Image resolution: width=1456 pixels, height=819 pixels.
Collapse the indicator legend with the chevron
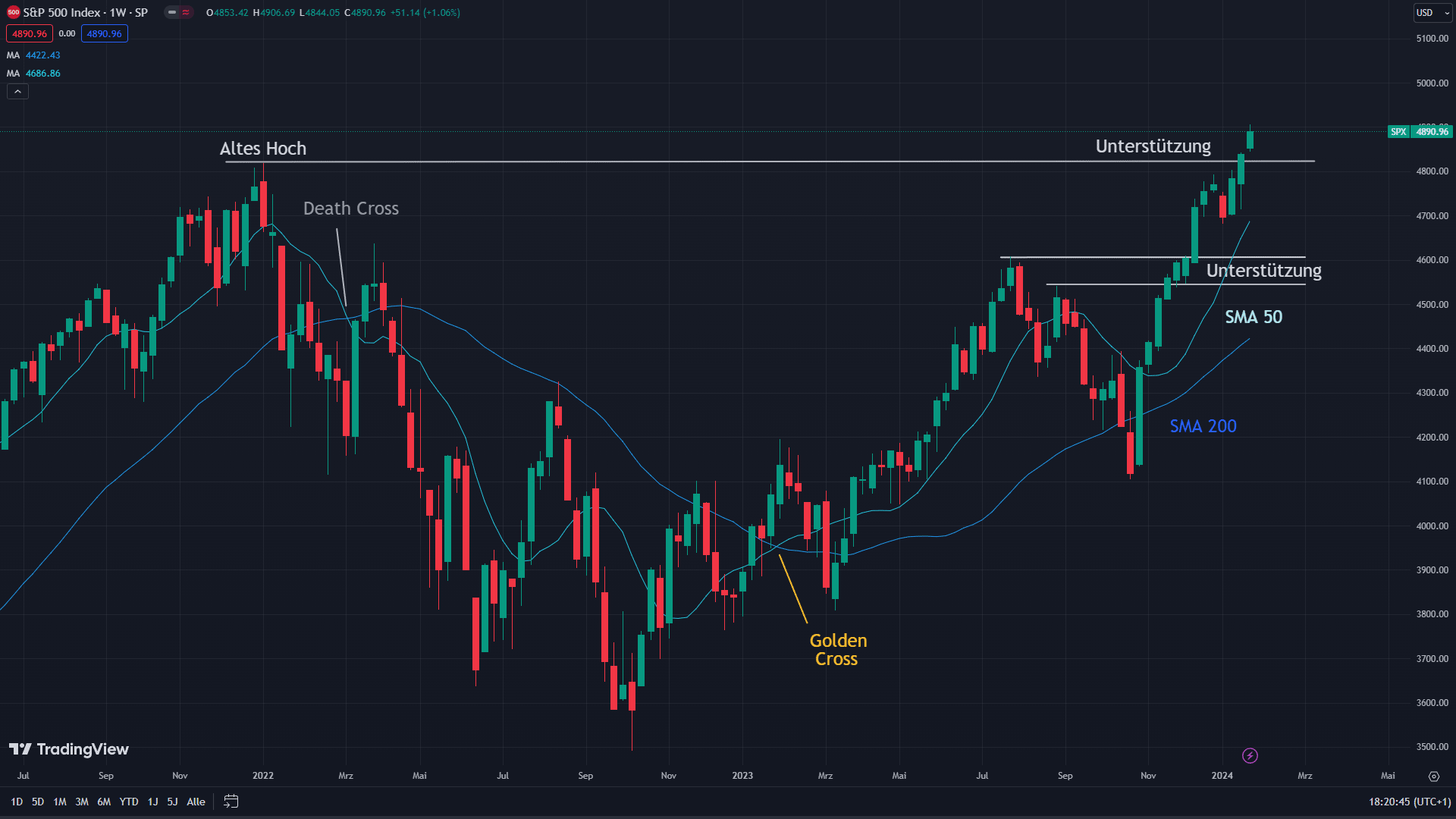(x=17, y=92)
